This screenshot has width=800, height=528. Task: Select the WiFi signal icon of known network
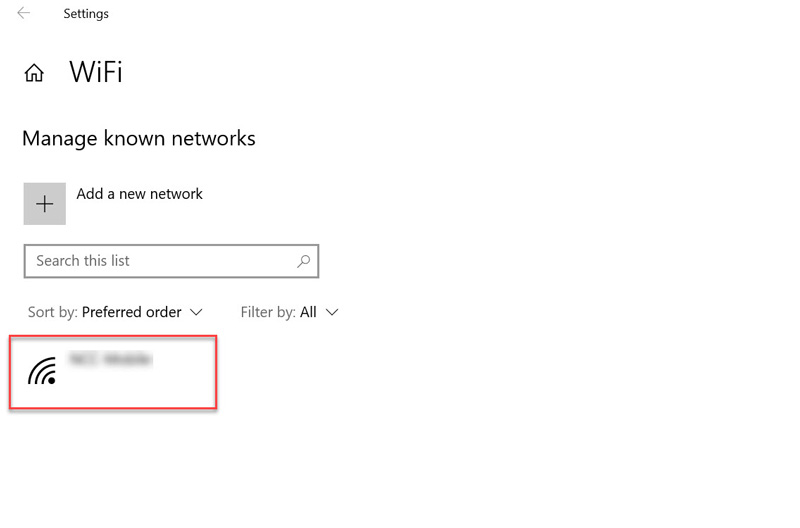42,372
